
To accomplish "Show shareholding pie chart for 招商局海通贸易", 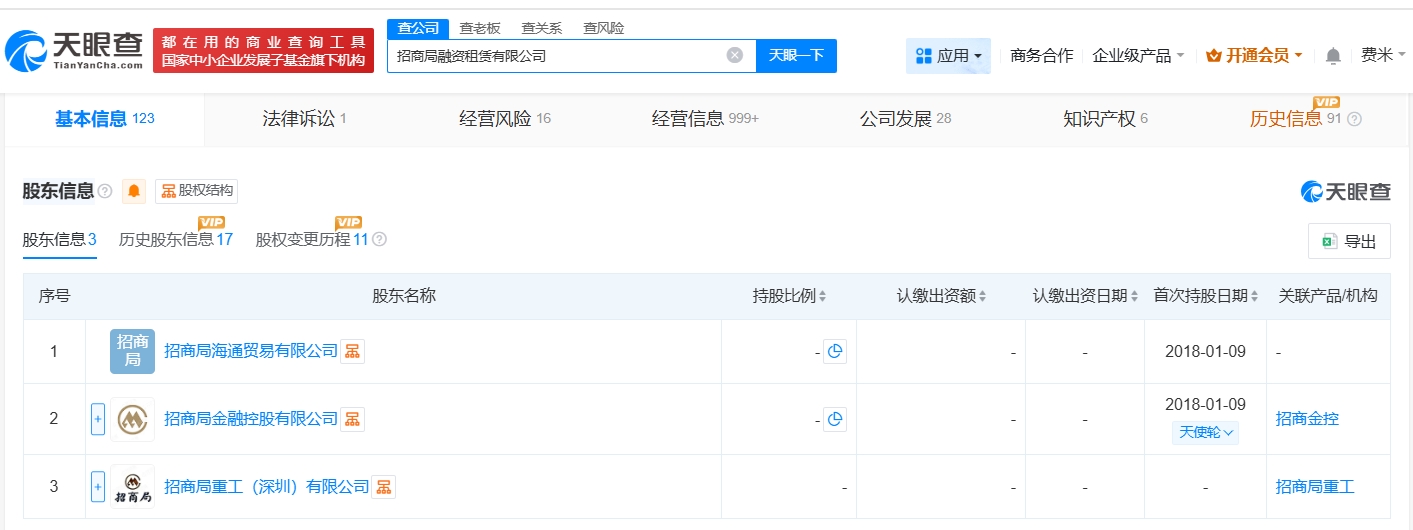I will 835,351.
